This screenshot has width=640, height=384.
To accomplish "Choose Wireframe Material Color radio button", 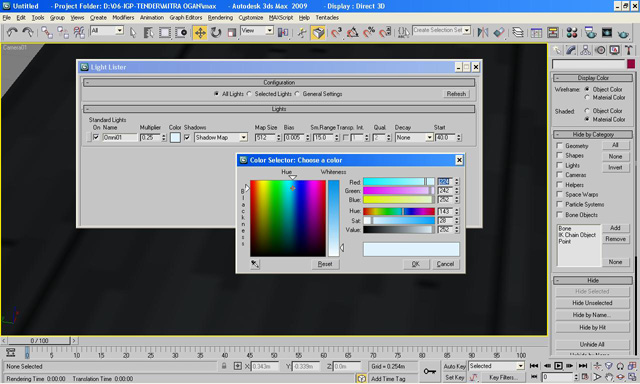I will [x=587, y=98].
